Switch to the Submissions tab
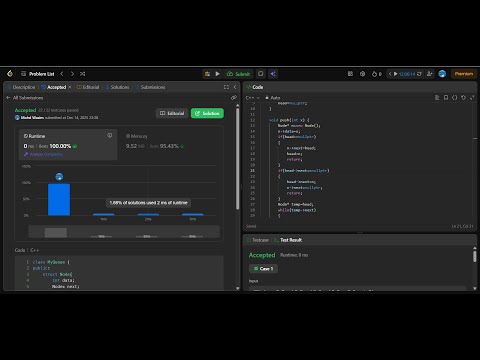The height and width of the screenshot is (360, 480). point(150,87)
